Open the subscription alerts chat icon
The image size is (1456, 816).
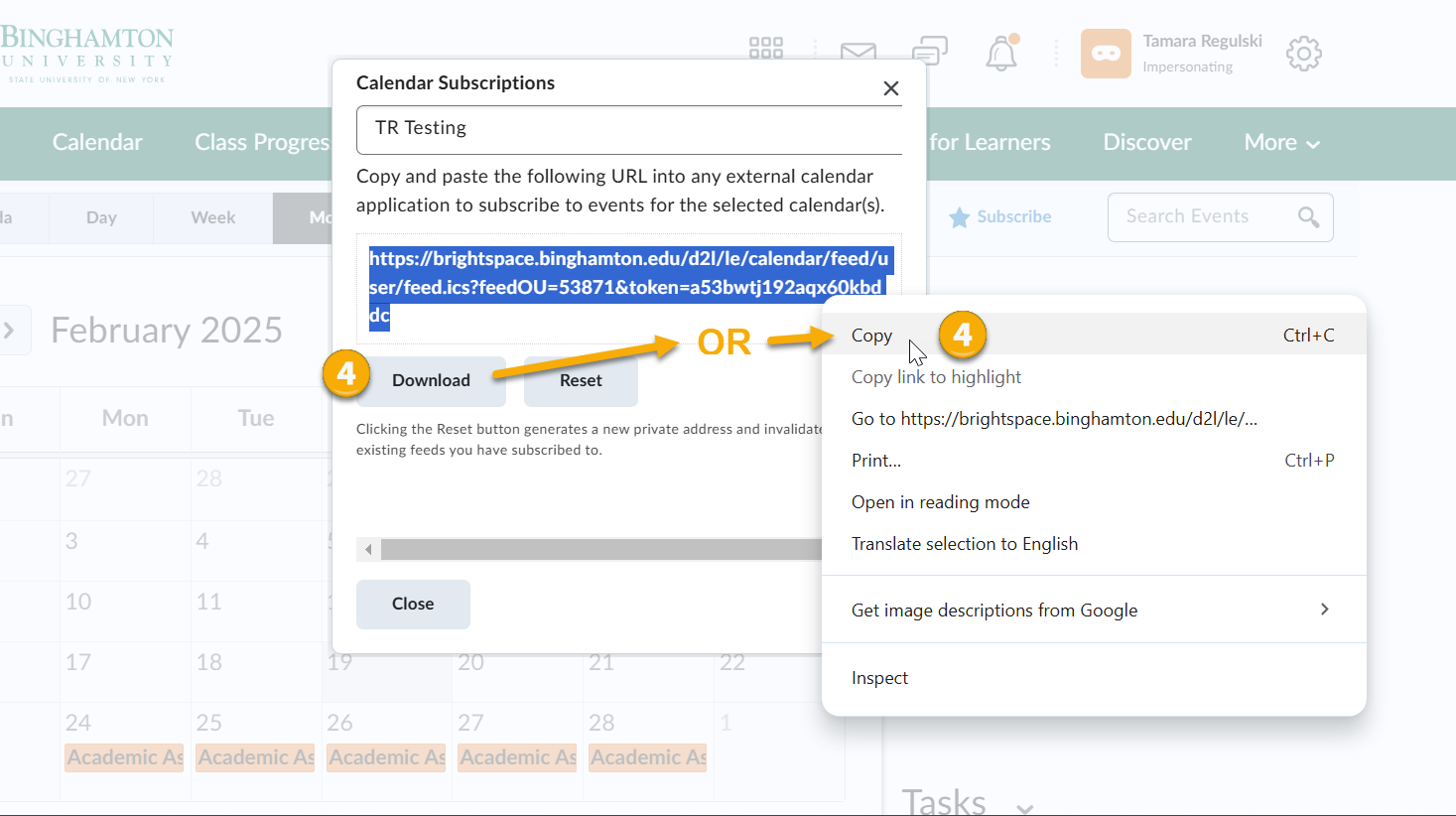(x=930, y=50)
